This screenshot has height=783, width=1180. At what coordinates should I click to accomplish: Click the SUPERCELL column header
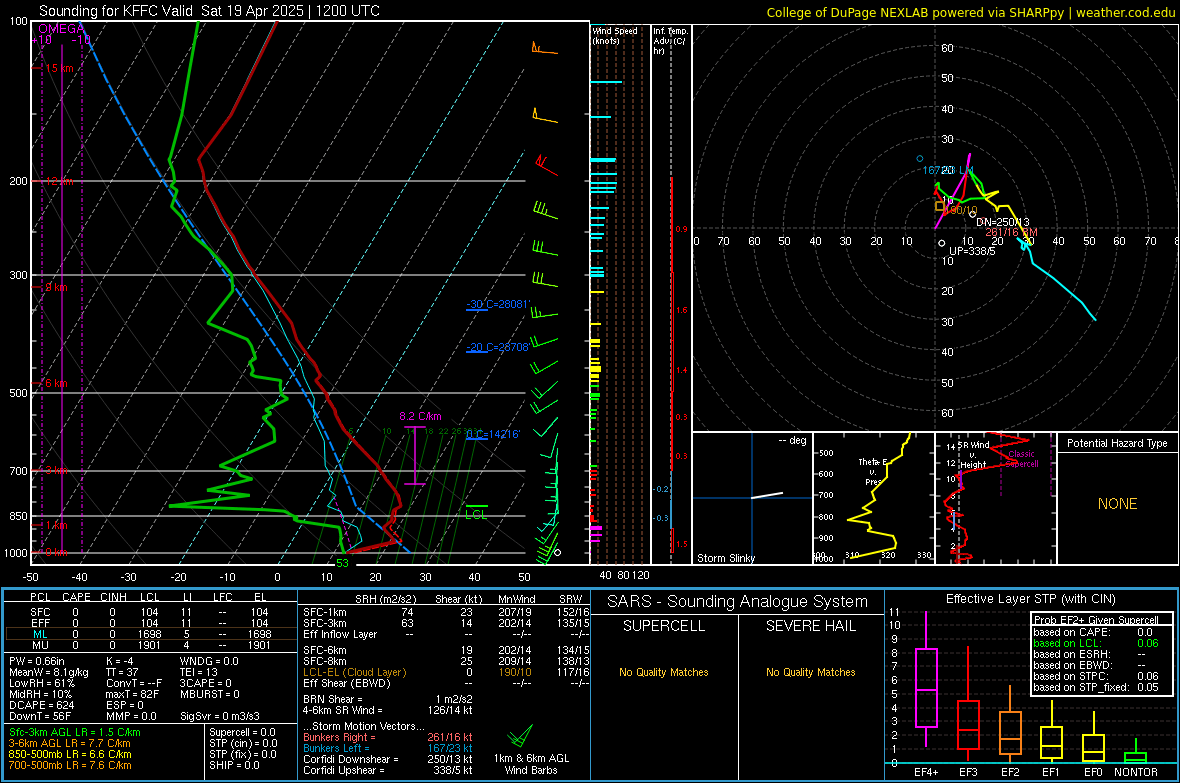point(664,626)
